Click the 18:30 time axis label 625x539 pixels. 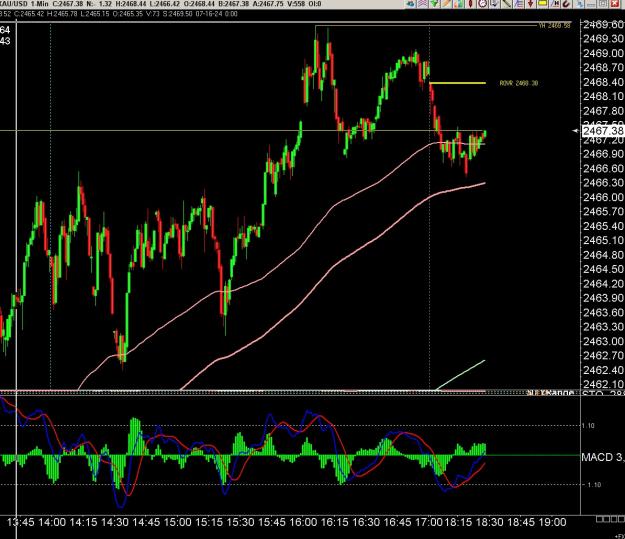(x=489, y=522)
